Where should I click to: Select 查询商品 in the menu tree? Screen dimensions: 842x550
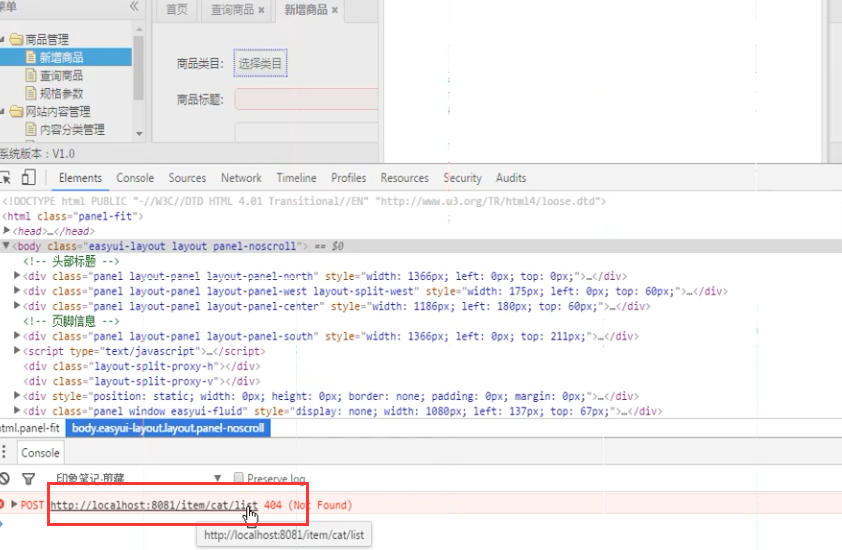point(61,75)
